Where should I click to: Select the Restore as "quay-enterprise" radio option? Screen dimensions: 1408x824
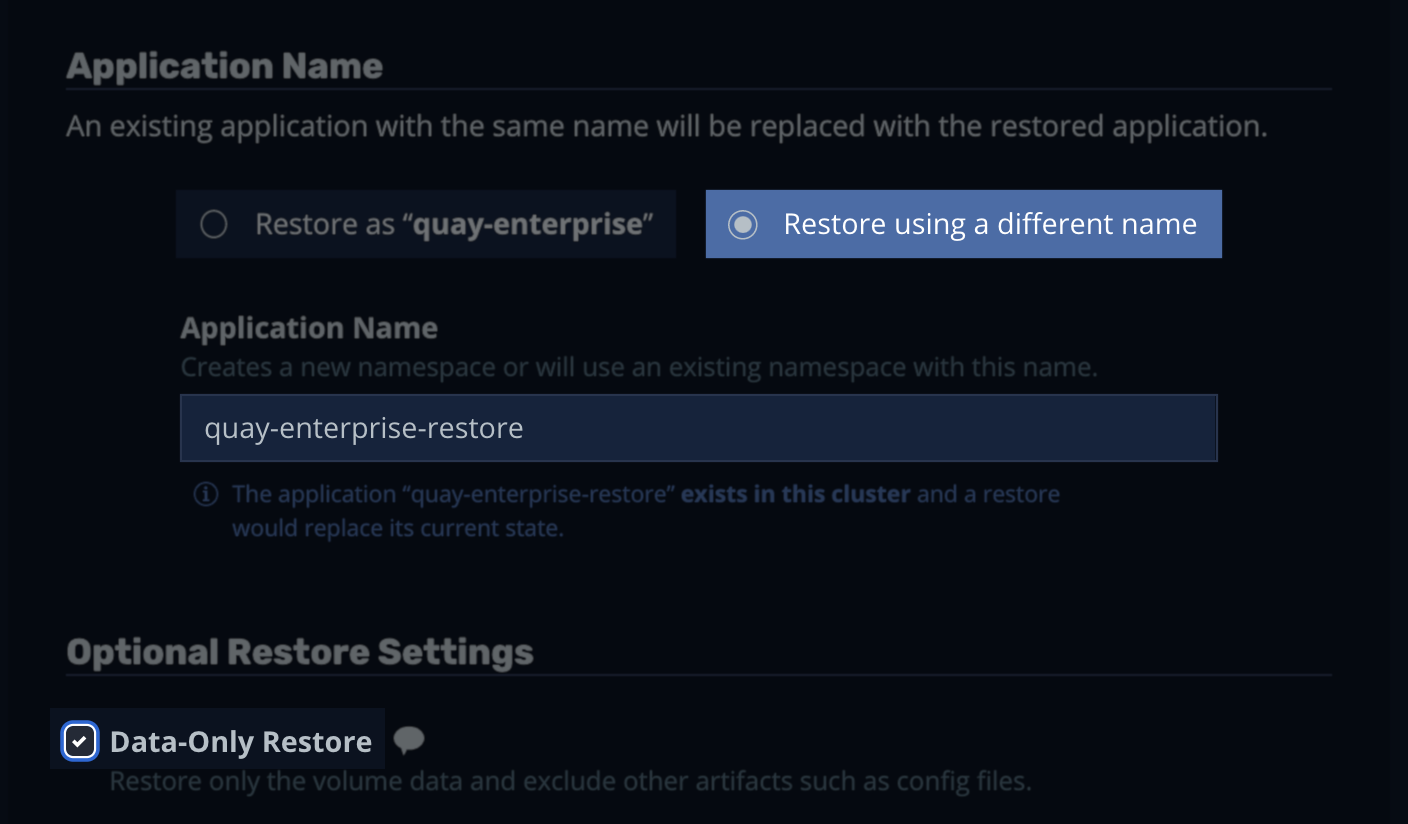426,224
